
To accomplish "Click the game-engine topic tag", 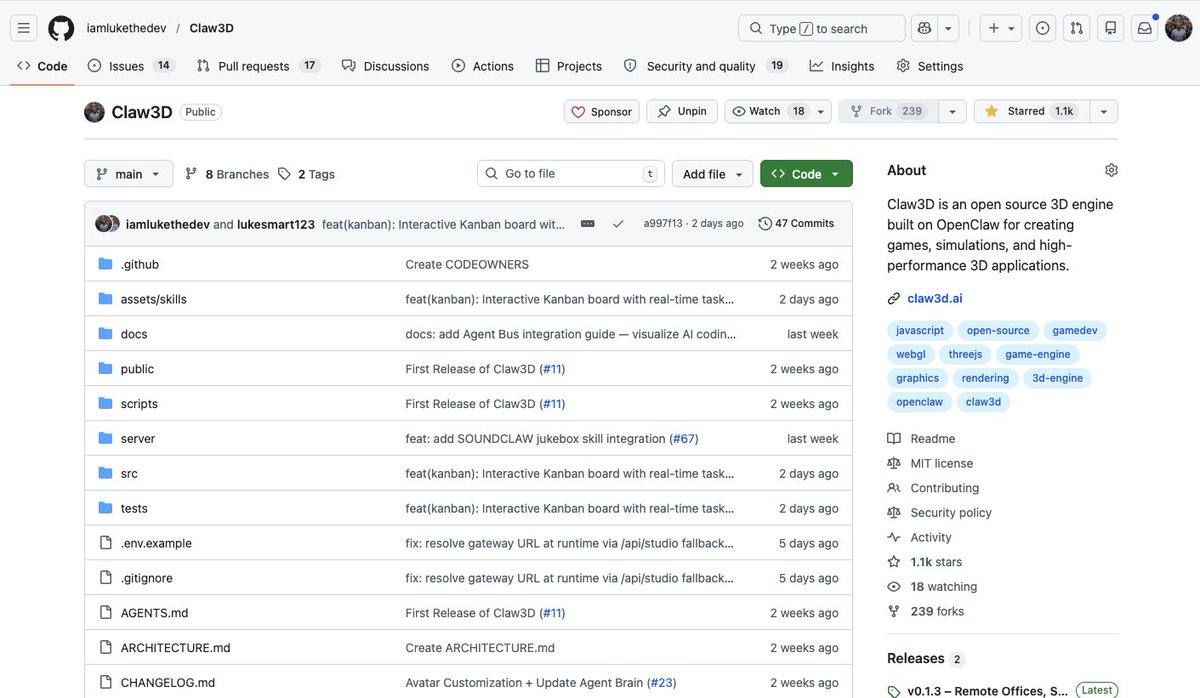I will 1038,354.
